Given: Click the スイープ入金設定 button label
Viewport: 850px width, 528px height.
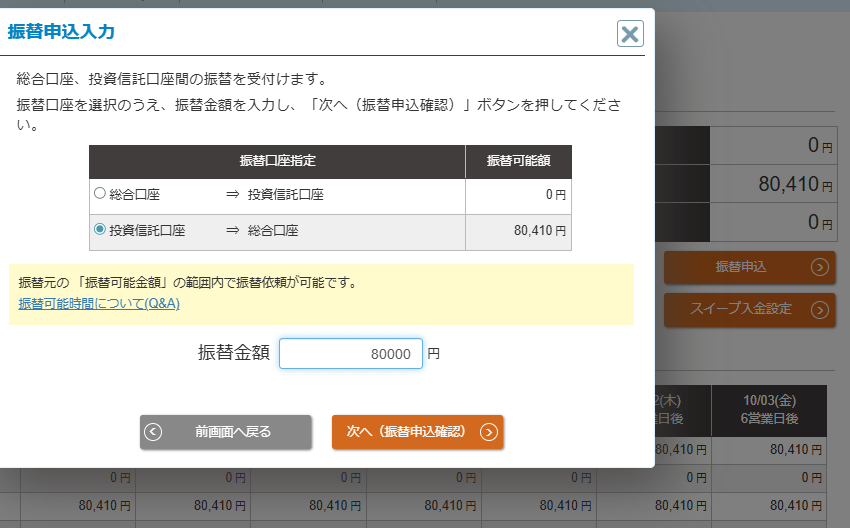Looking at the screenshot, I should click(740, 309).
